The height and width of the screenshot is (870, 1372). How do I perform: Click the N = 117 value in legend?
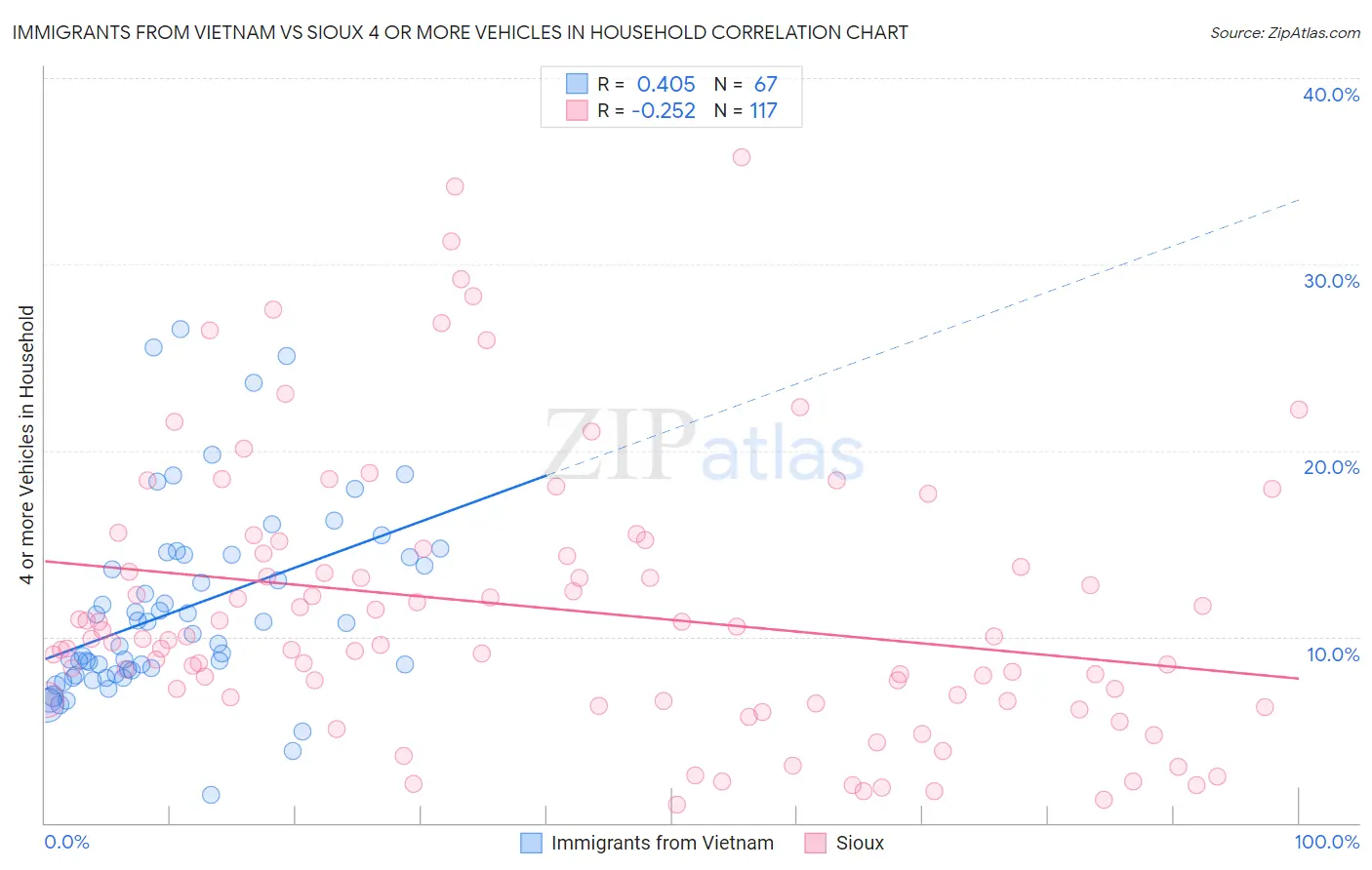click(x=746, y=110)
